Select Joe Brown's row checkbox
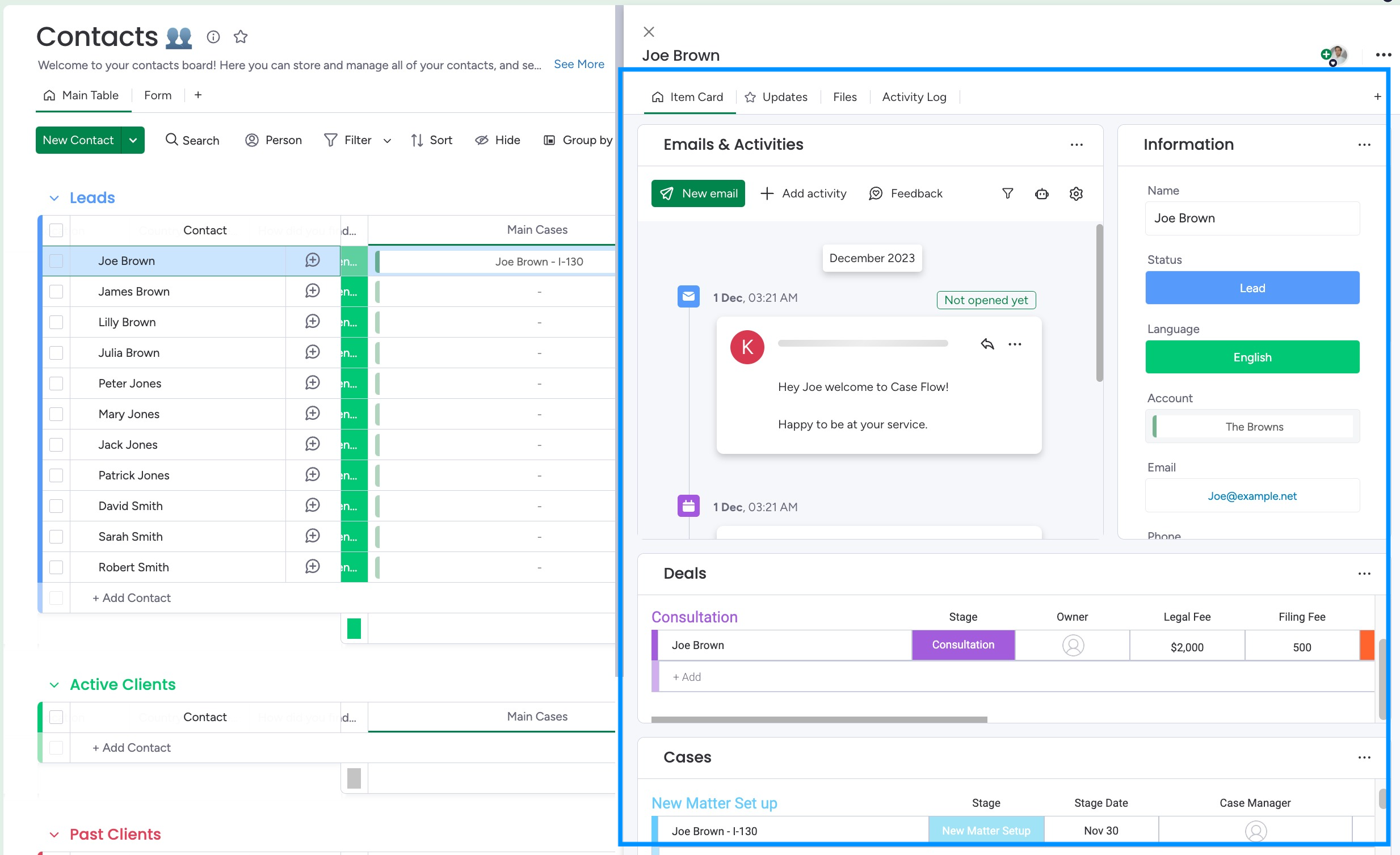 [56, 261]
